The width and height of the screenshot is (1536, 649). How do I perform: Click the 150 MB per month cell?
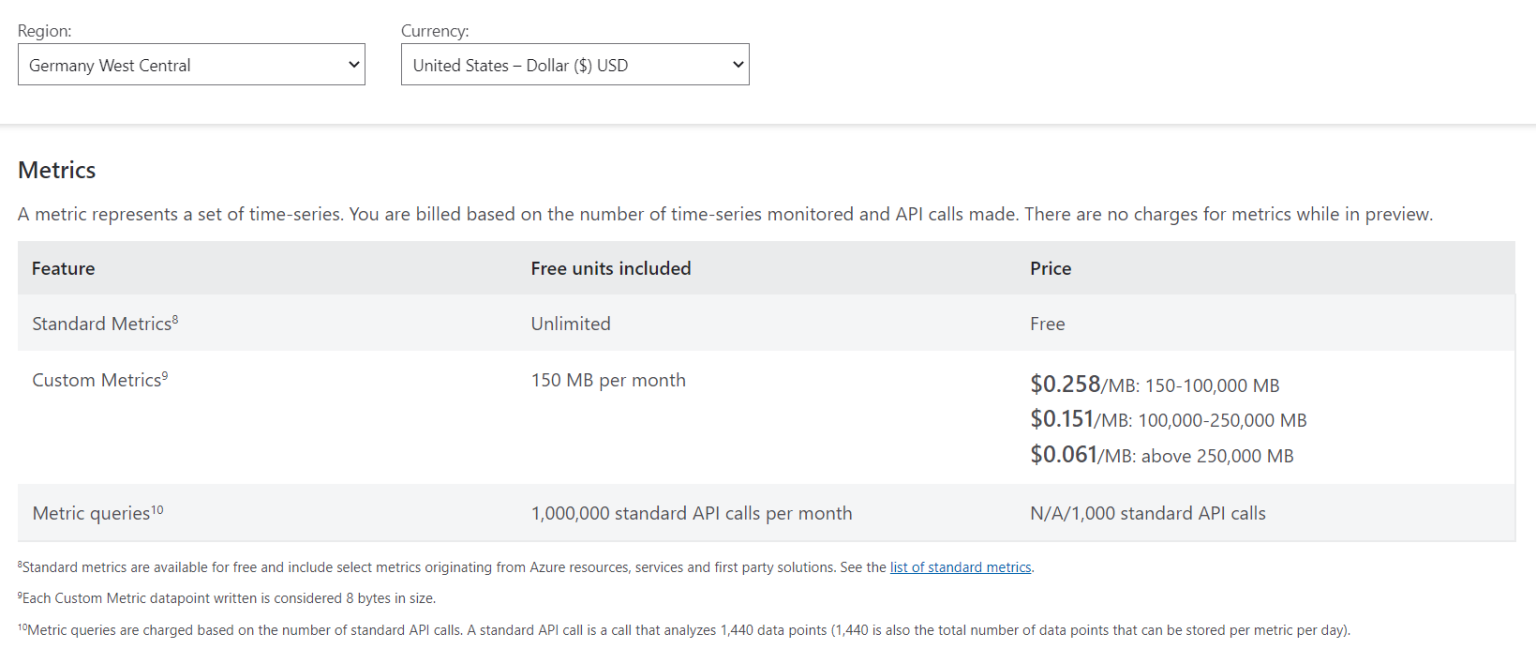(x=608, y=380)
